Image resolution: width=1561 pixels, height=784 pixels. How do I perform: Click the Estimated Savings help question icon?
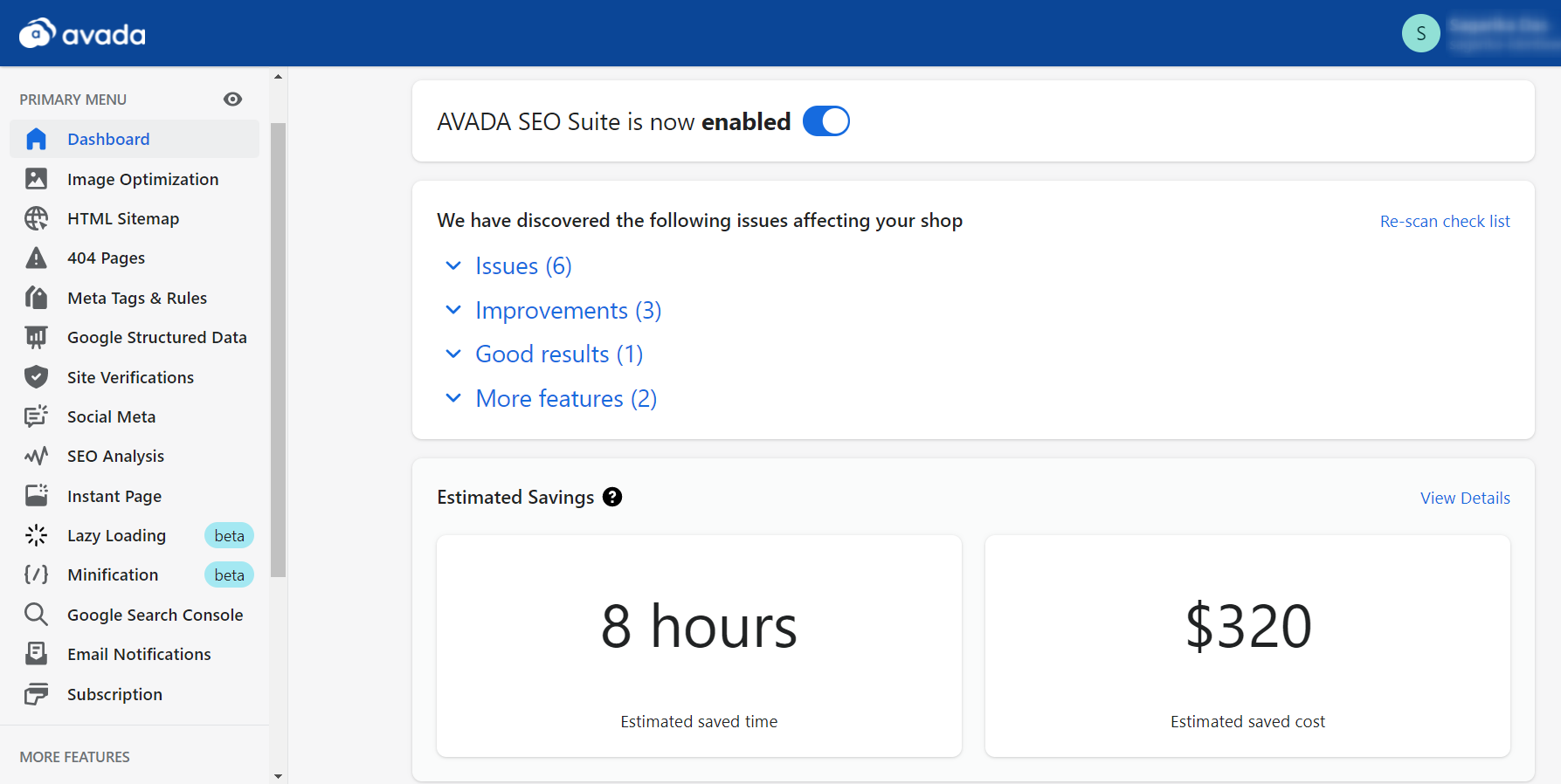pos(612,497)
